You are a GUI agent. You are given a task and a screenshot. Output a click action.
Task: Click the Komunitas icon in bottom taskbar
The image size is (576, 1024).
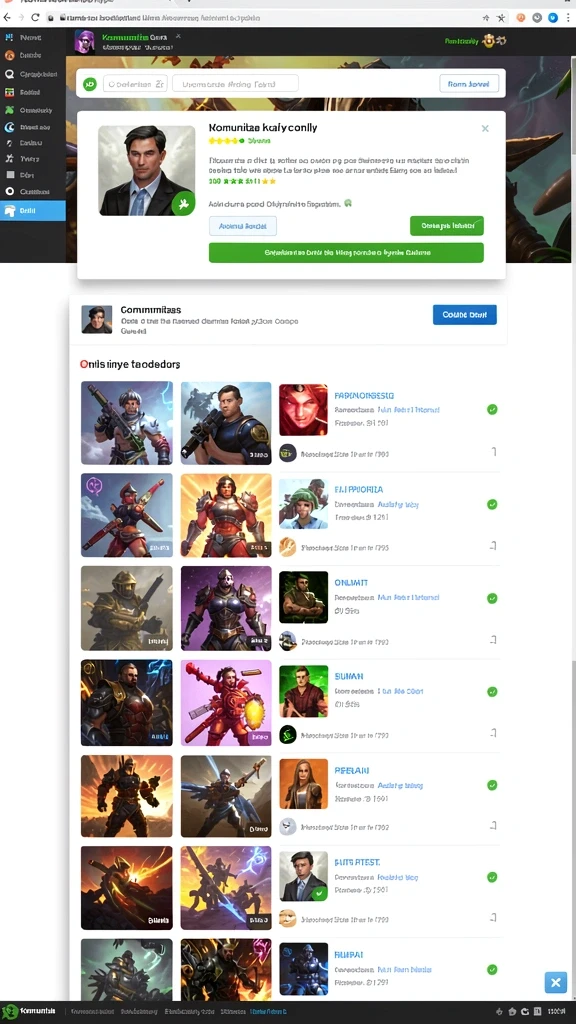click(x=10, y=1011)
